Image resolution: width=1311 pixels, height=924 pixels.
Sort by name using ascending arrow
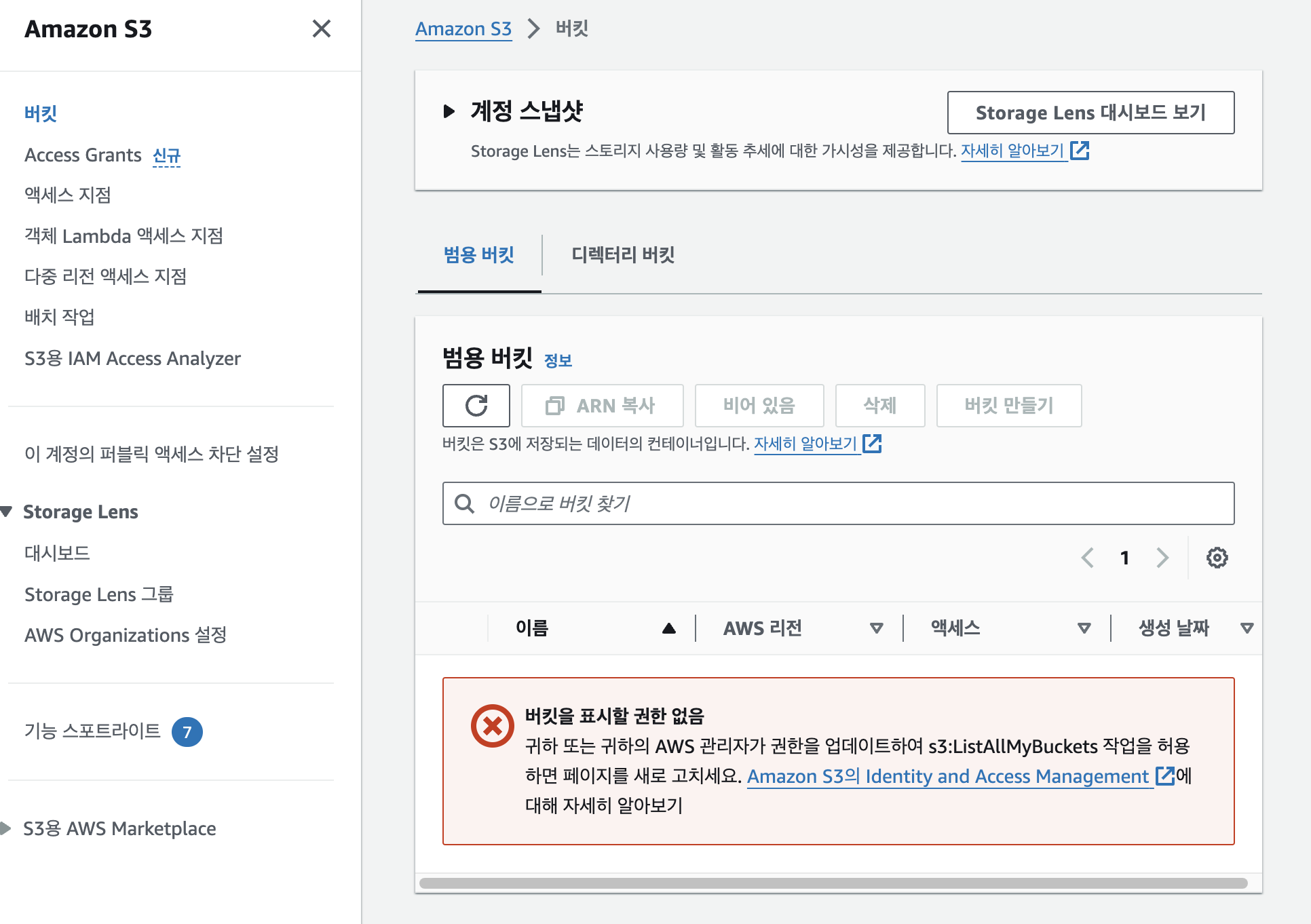tap(668, 628)
